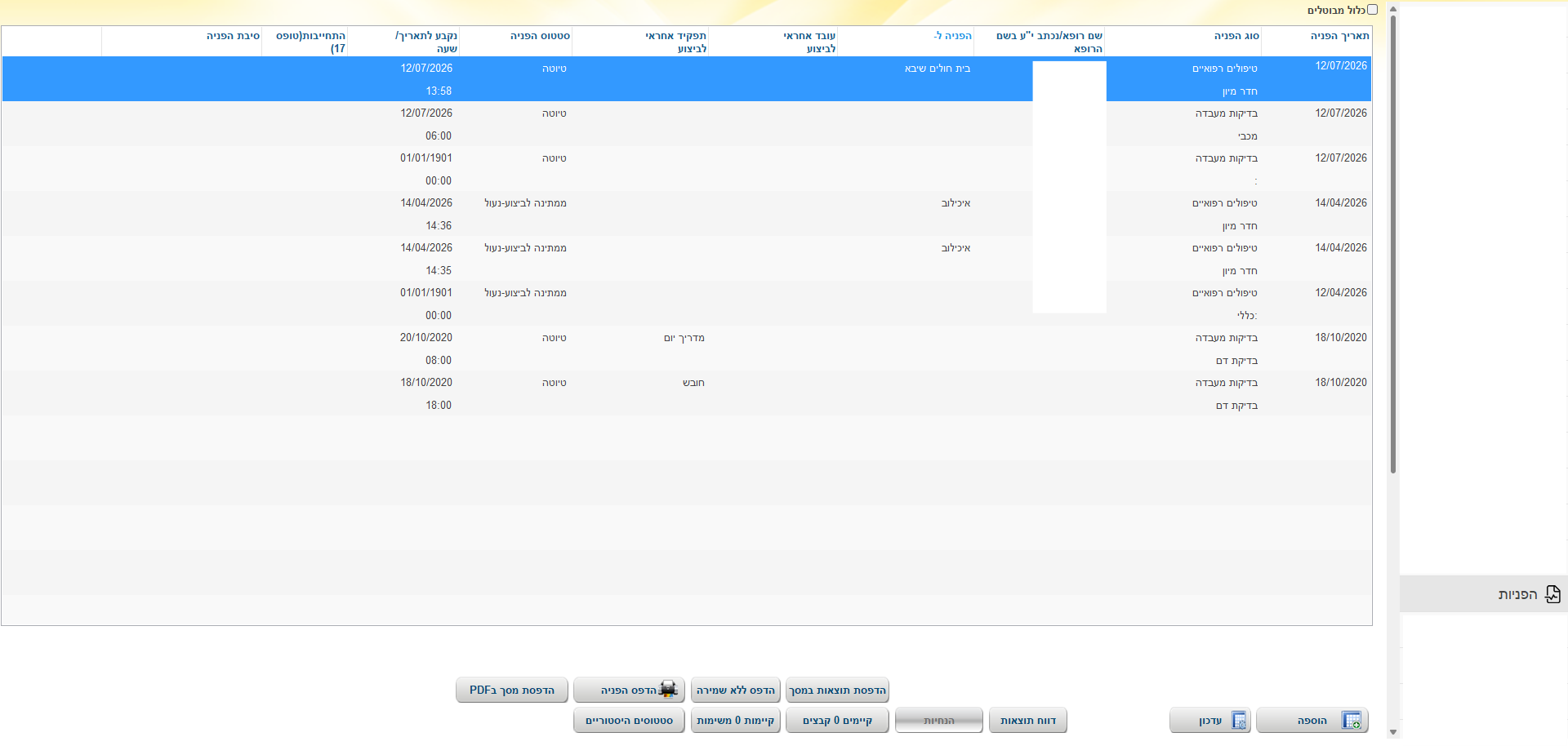This screenshot has height=746, width=1568.
Task: Click the 20/10/2020 scheduled date cell
Action: pos(425,338)
